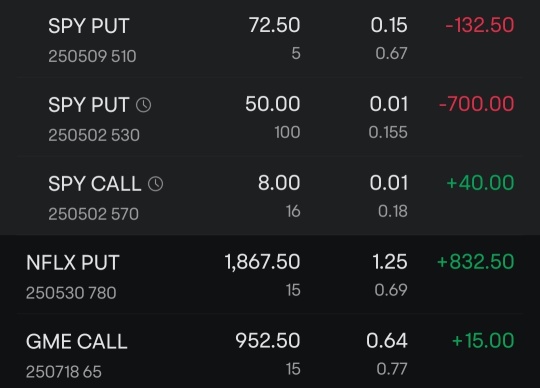Open the GME CALL 250718 65 position
The width and height of the screenshot is (540, 388).
pyautogui.click(x=270, y=351)
